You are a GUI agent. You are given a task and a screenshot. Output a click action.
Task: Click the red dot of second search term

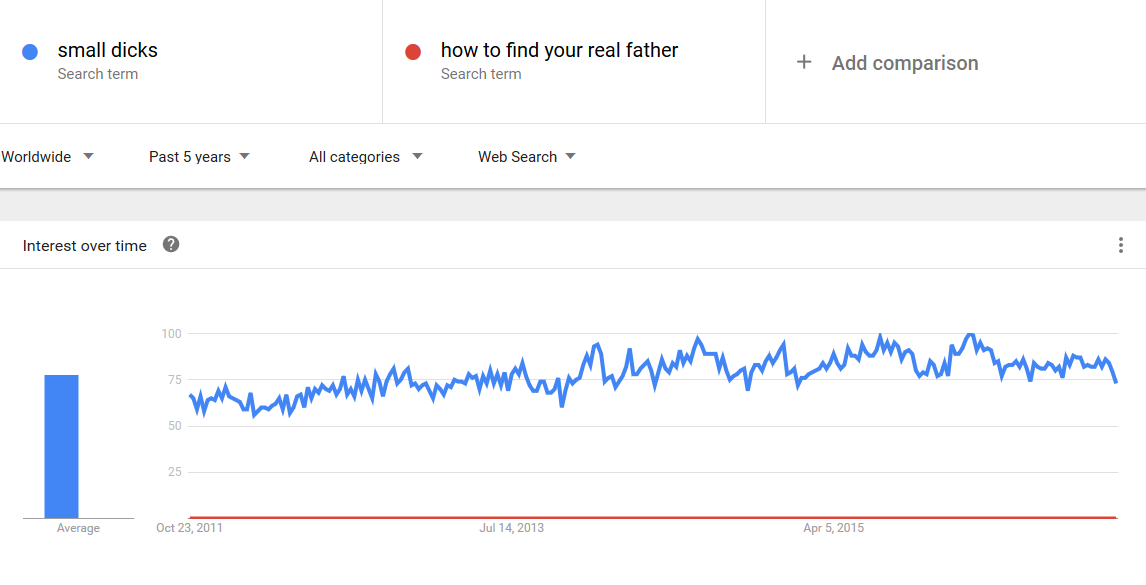point(413,52)
